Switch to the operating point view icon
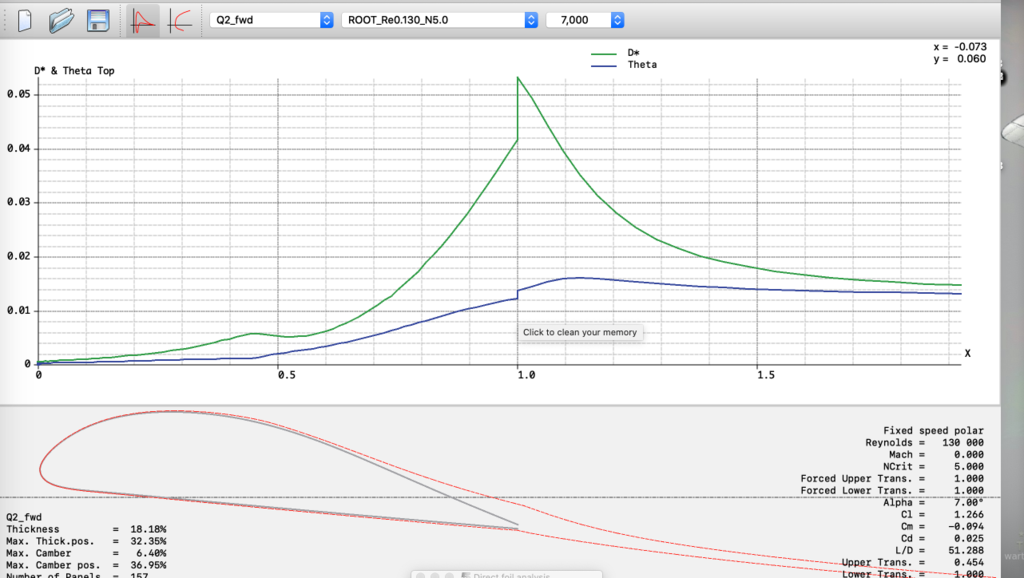Image resolution: width=1024 pixels, height=578 pixels. [144, 20]
